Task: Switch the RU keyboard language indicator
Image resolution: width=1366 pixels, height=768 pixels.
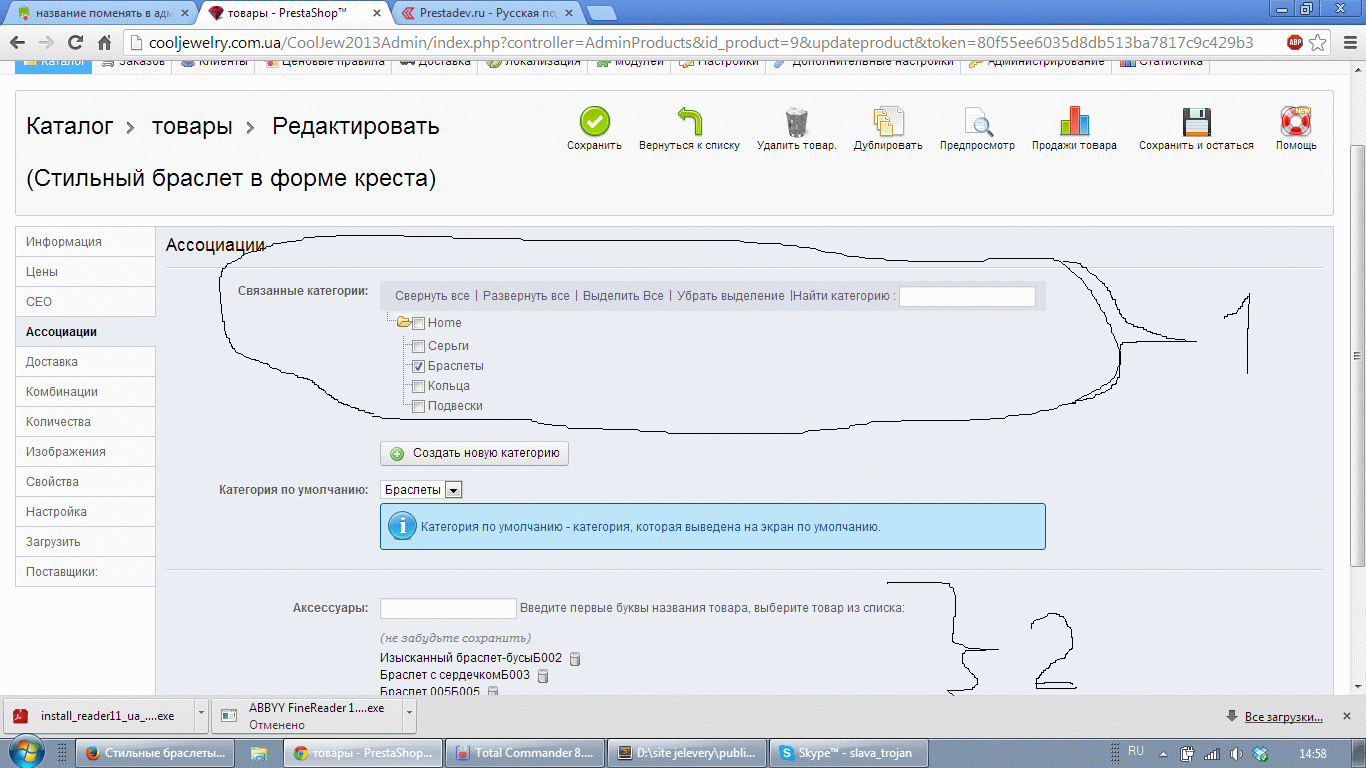Action: [1136, 751]
